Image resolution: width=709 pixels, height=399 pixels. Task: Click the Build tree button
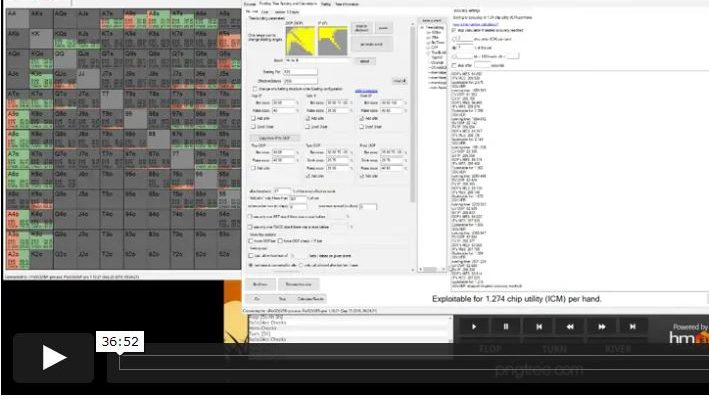(260, 285)
